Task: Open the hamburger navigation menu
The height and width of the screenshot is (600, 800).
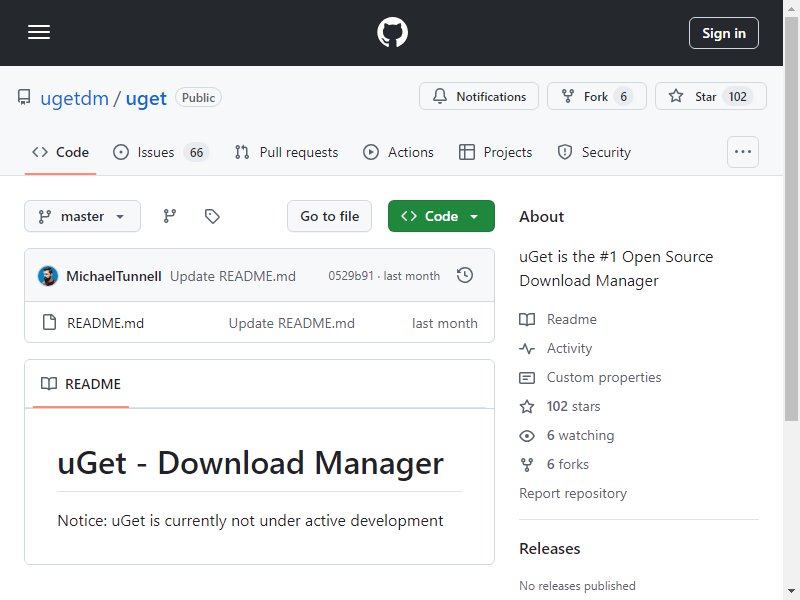Action: click(x=39, y=33)
